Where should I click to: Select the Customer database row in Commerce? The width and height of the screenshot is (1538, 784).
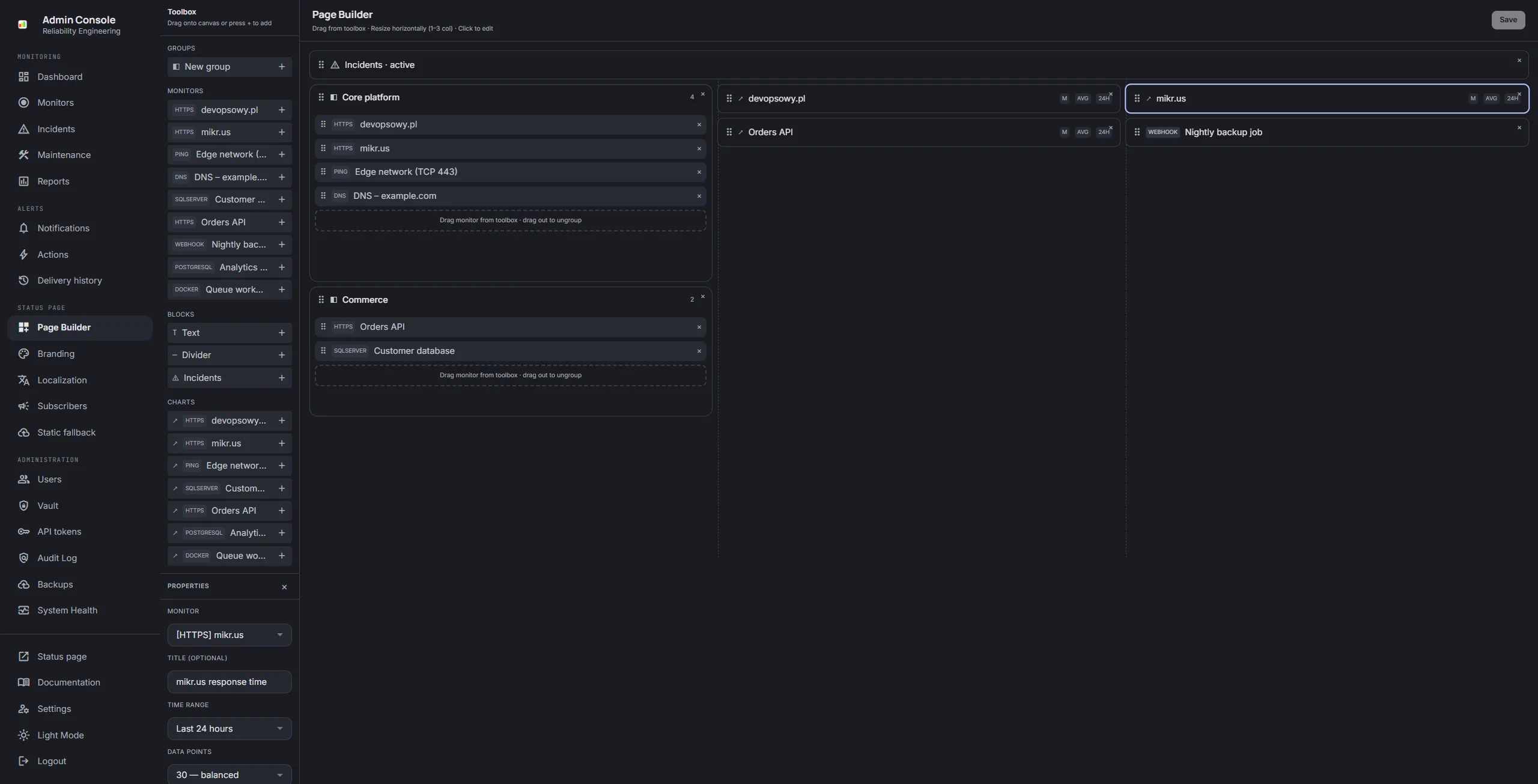point(510,351)
